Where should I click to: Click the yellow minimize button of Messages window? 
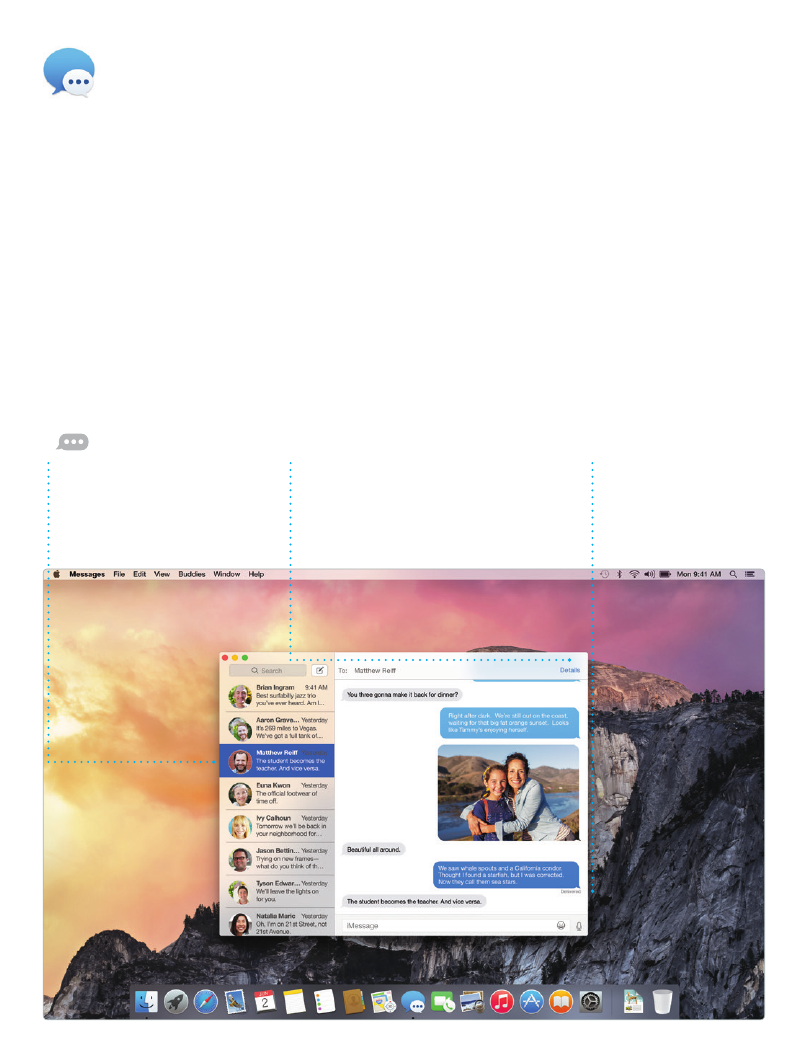point(235,658)
